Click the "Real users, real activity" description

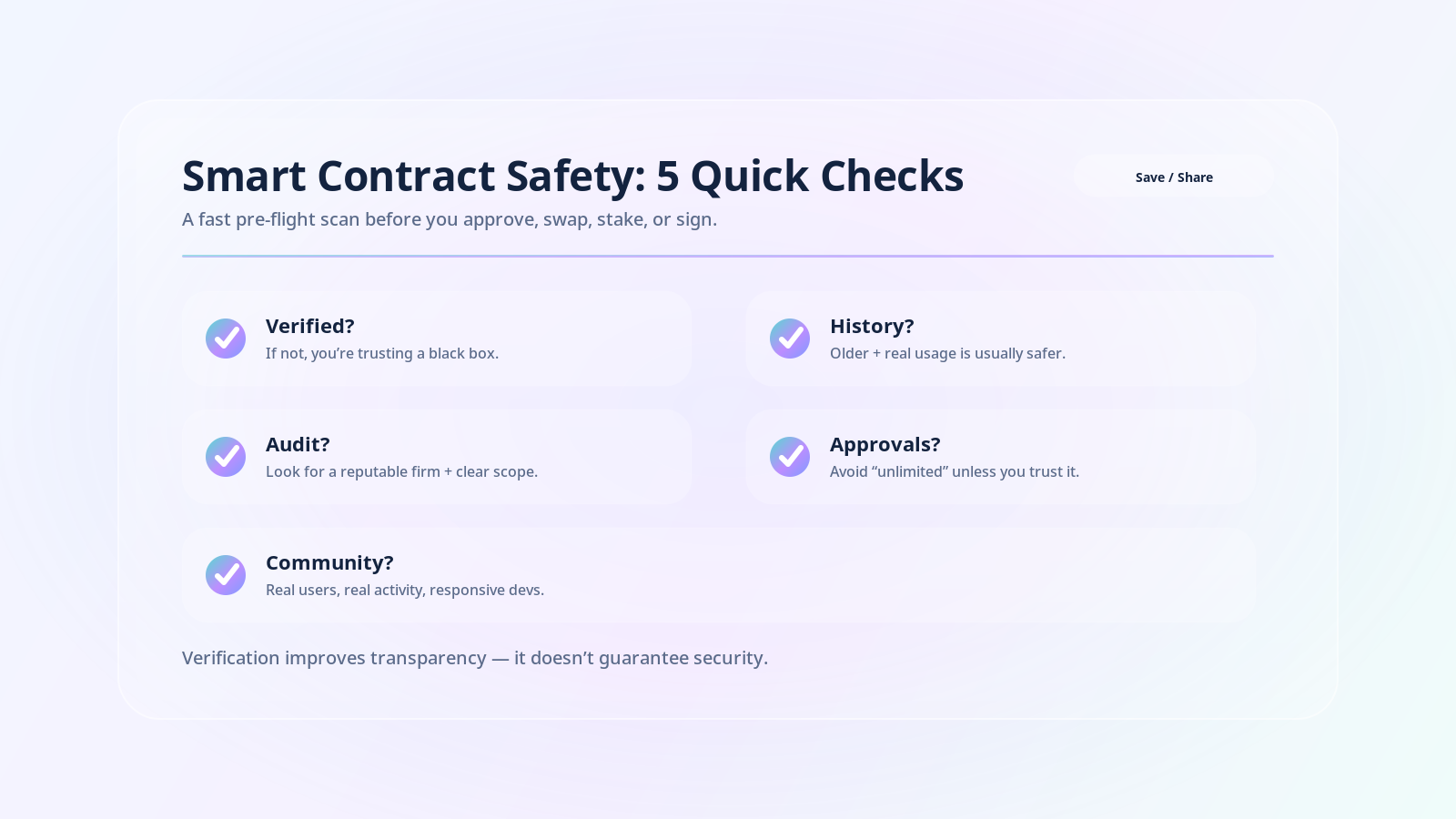click(405, 590)
